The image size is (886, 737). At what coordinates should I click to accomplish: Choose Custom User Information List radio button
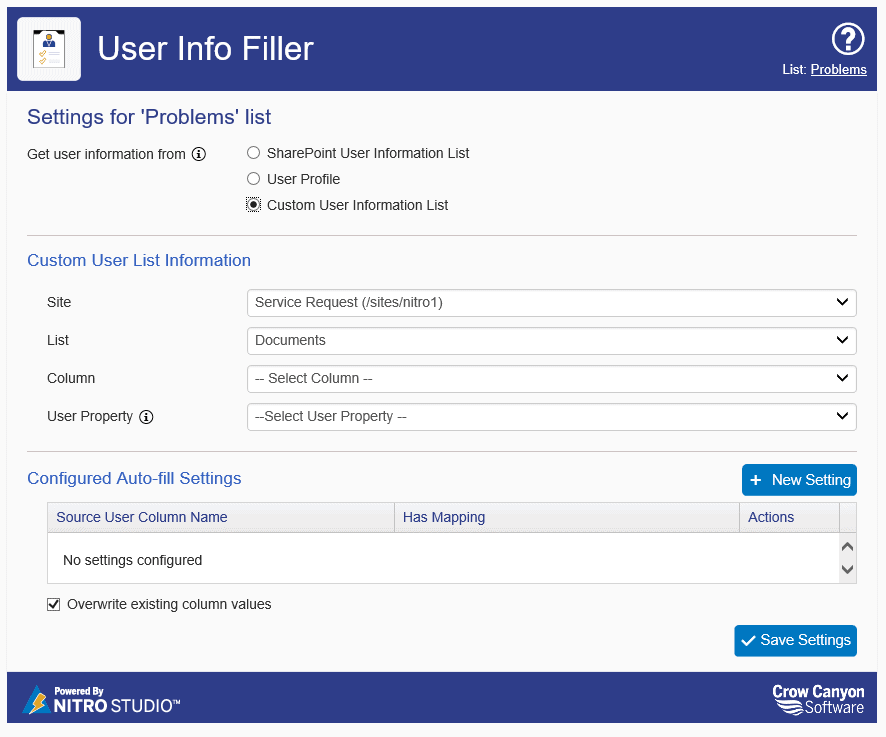pyautogui.click(x=254, y=205)
